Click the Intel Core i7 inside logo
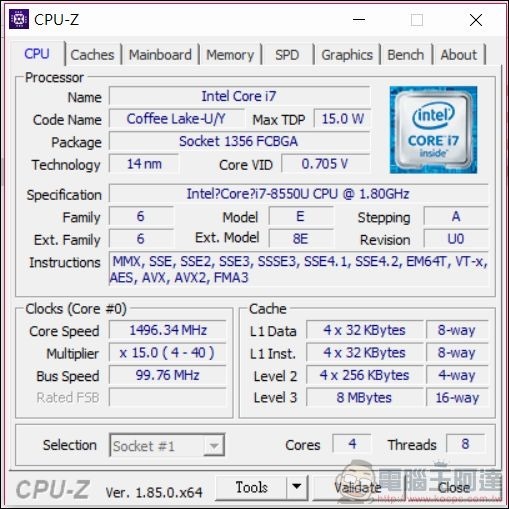Screen dimensions: 509x509 433,130
